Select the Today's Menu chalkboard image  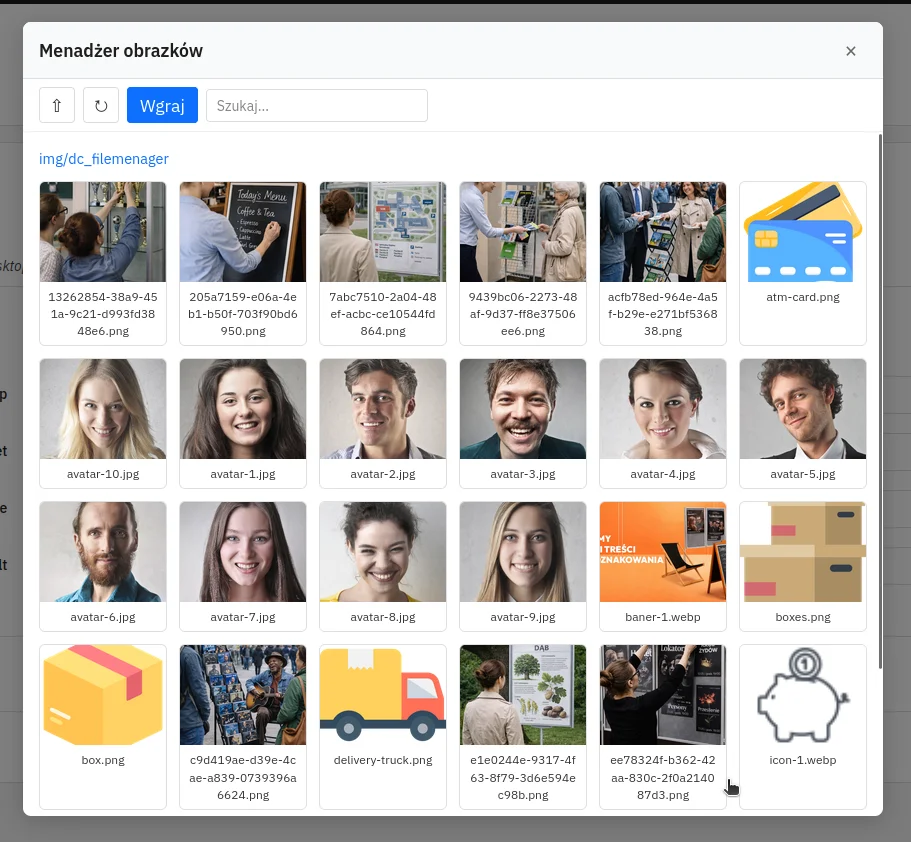[243, 233]
